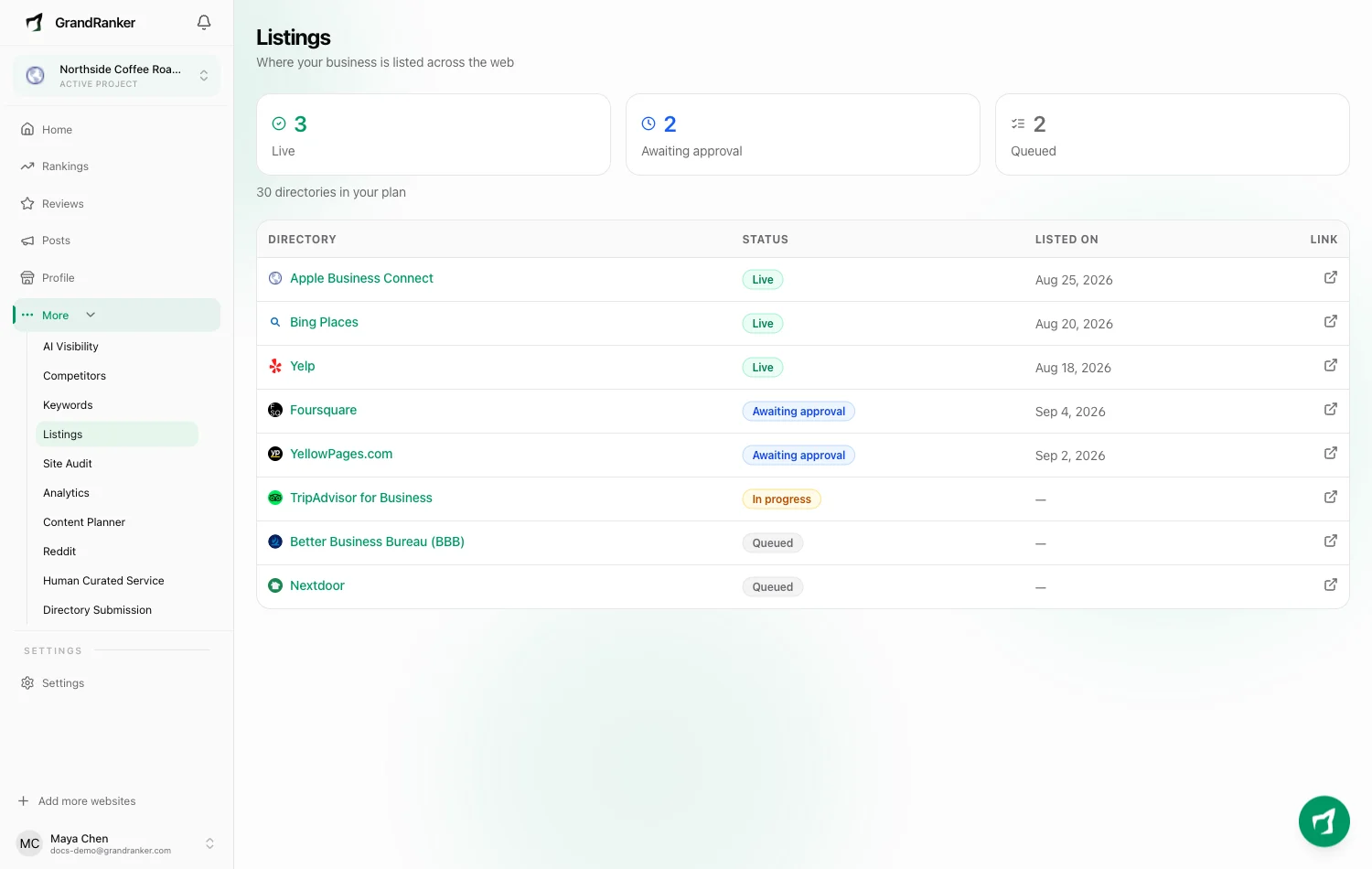
Task: Open the notifications bell
Action: pyautogui.click(x=204, y=22)
